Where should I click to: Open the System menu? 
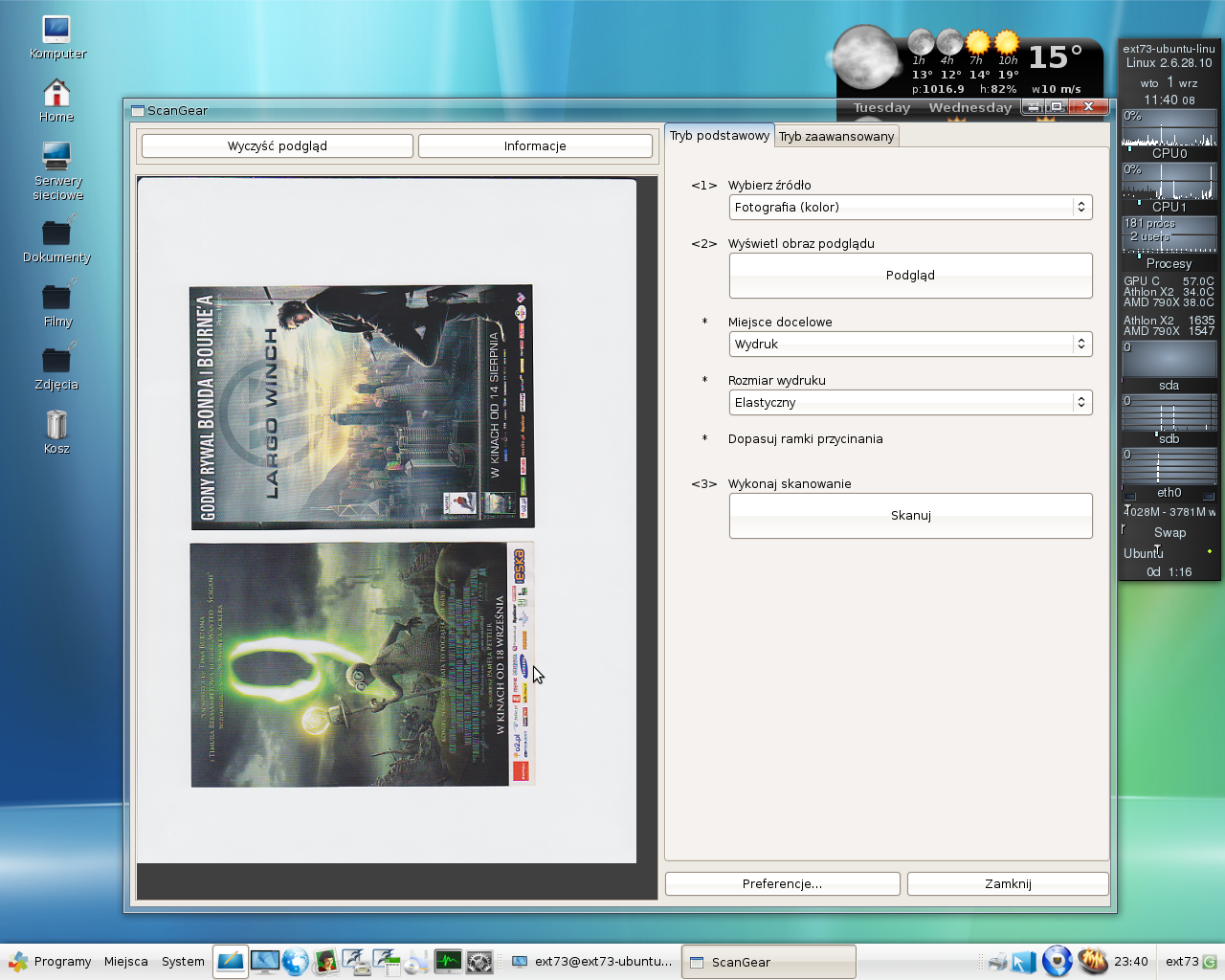[183, 962]
